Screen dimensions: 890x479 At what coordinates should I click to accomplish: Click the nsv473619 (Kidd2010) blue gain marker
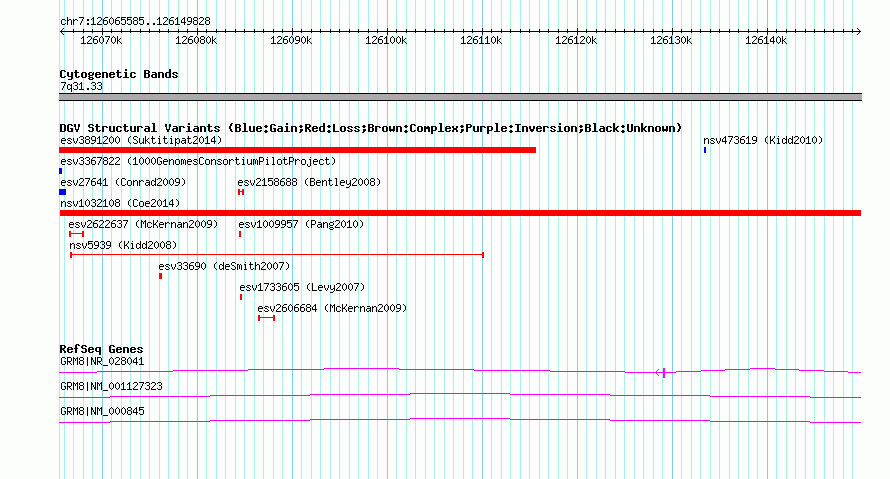click(705, 150)
